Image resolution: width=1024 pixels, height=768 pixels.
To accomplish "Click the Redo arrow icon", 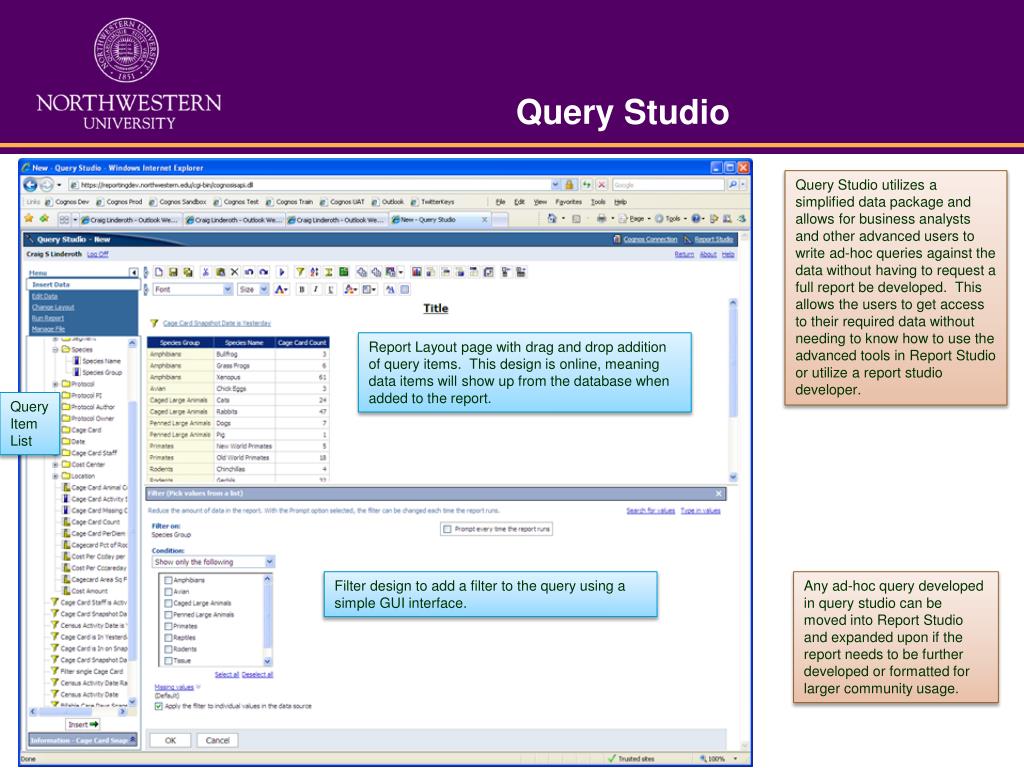I will (x=264, y=272).
